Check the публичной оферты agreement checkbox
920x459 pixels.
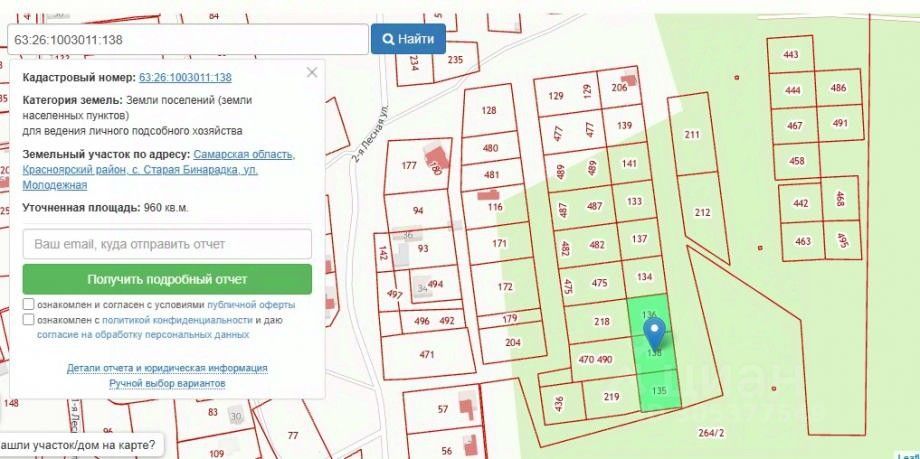pyautogui.click(x=28, y=305)
